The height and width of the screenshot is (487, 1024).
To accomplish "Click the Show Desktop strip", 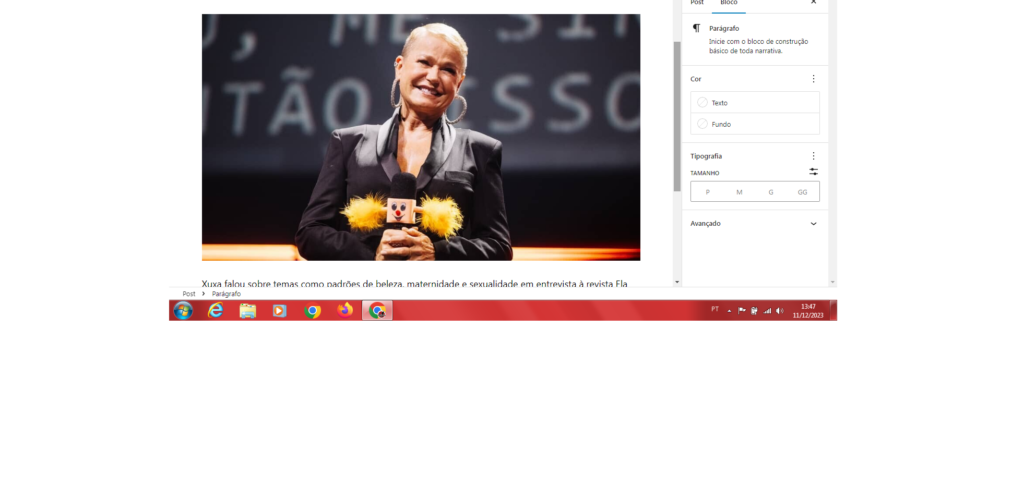I will coord(833,311).
